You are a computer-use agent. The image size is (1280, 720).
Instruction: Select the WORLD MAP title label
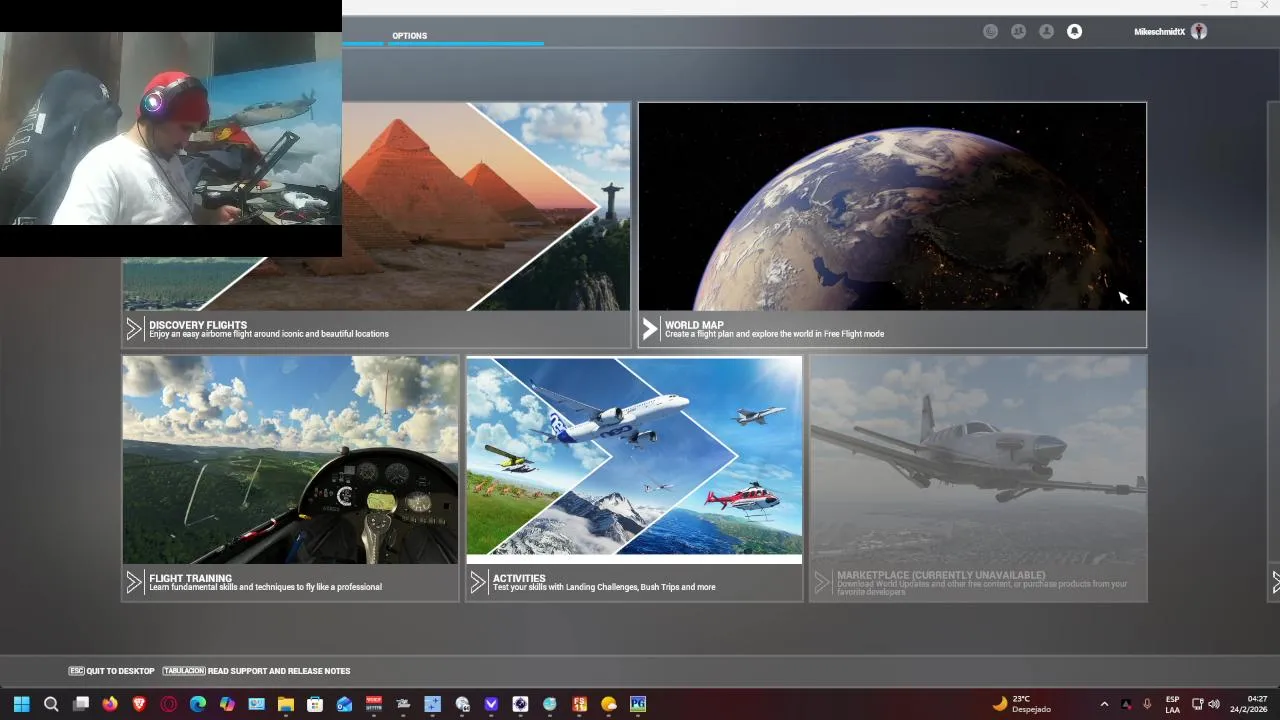[x=694, y=325]
